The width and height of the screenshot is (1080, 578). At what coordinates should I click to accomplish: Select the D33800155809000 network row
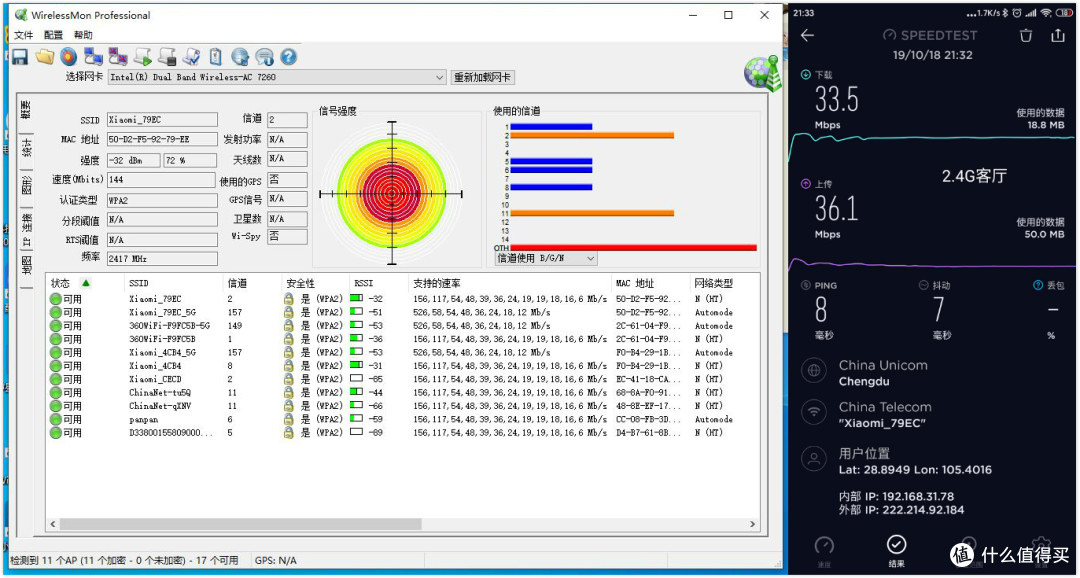(403, 433)
